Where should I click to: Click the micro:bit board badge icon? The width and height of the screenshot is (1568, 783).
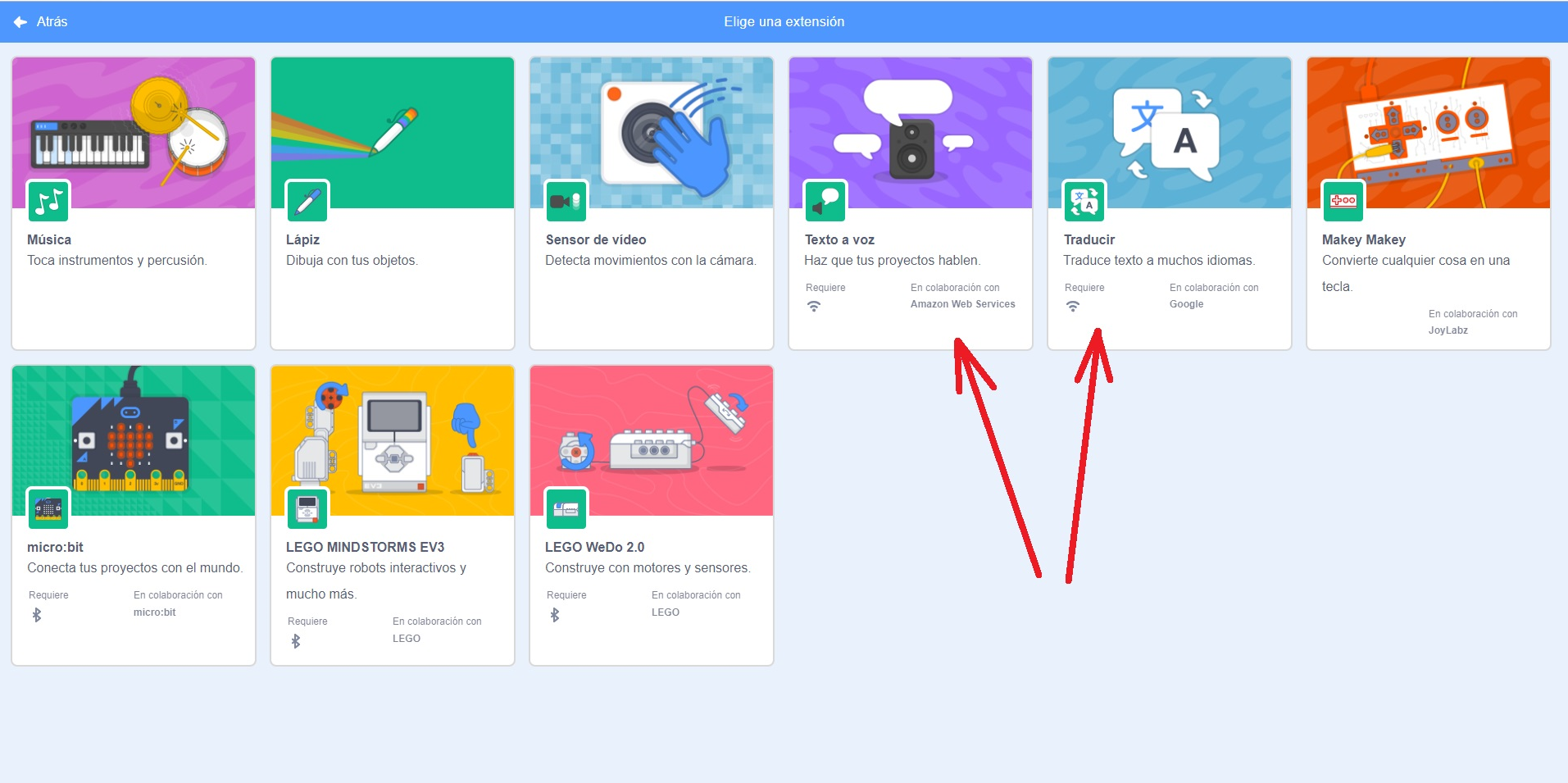[48, 509]
